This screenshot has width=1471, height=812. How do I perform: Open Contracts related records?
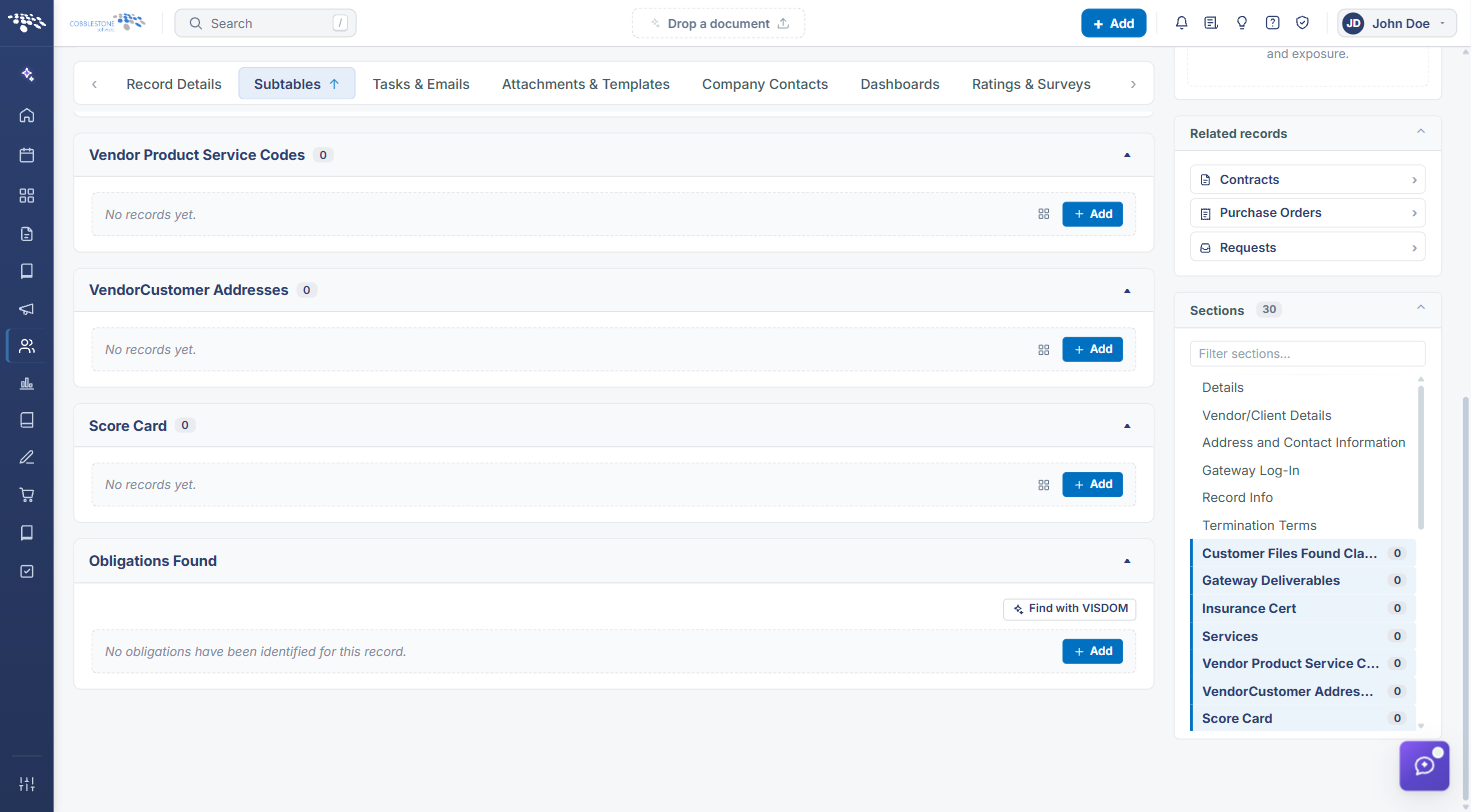click(x=1307, y=180)
